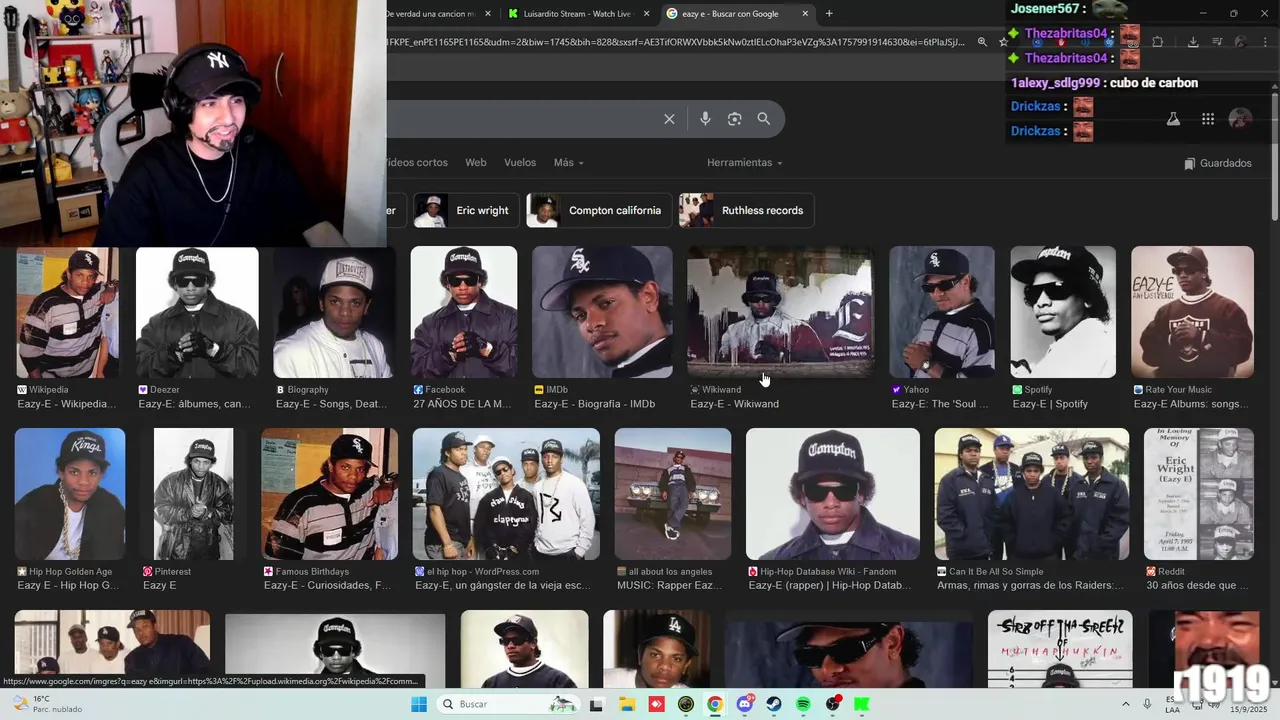This screenshot has width=1280, height=720.
Task: Open Chrome three-dot menu
Action: click(1264, 42)
